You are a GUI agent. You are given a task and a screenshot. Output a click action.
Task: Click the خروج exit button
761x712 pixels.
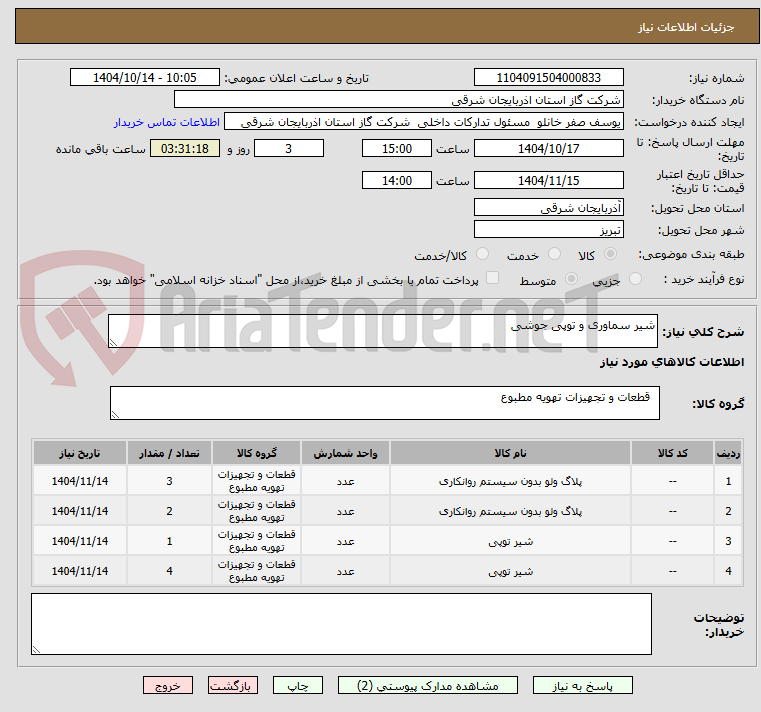[x=168, y=685]
